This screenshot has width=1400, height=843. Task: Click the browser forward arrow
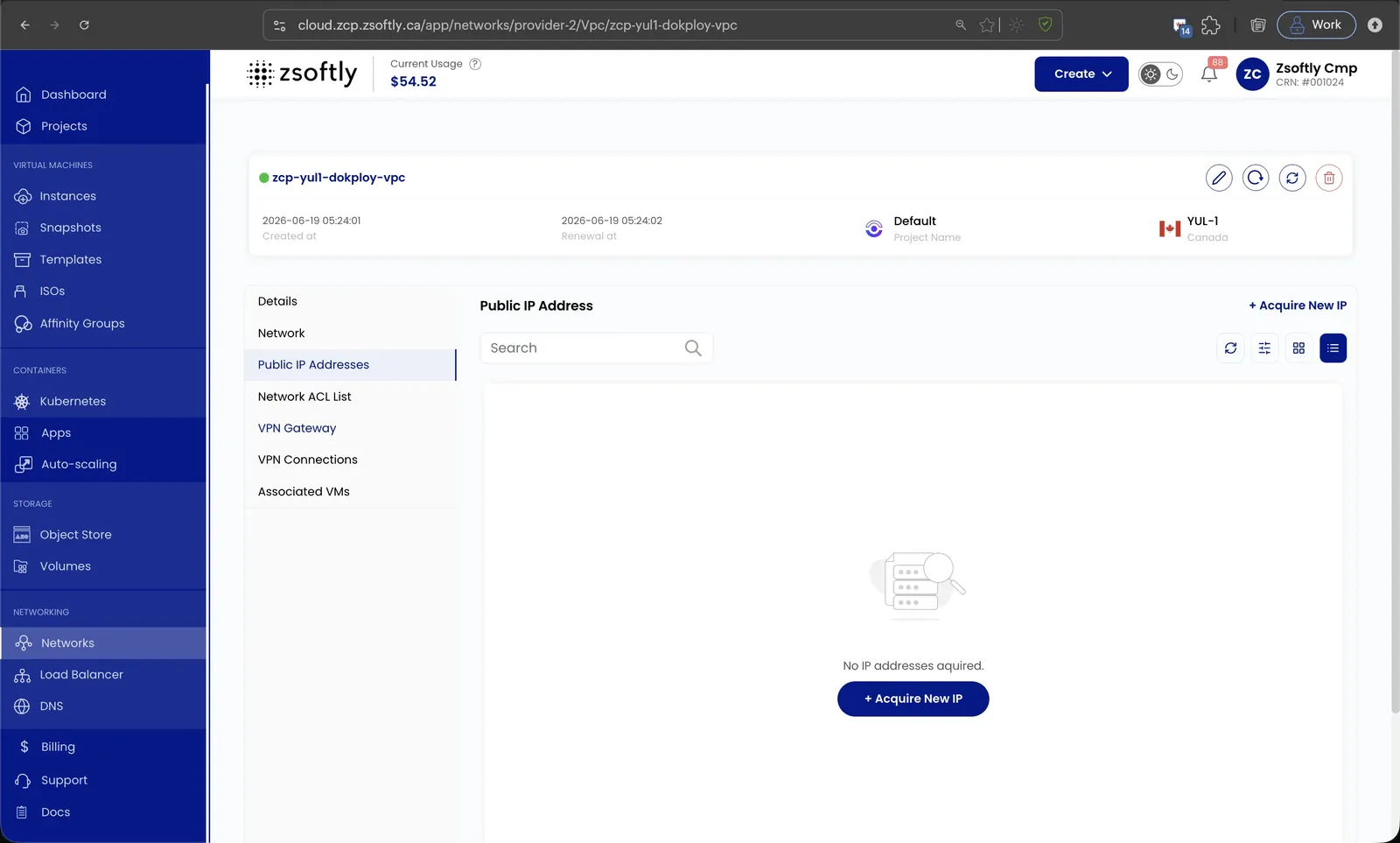pos(54,25)
